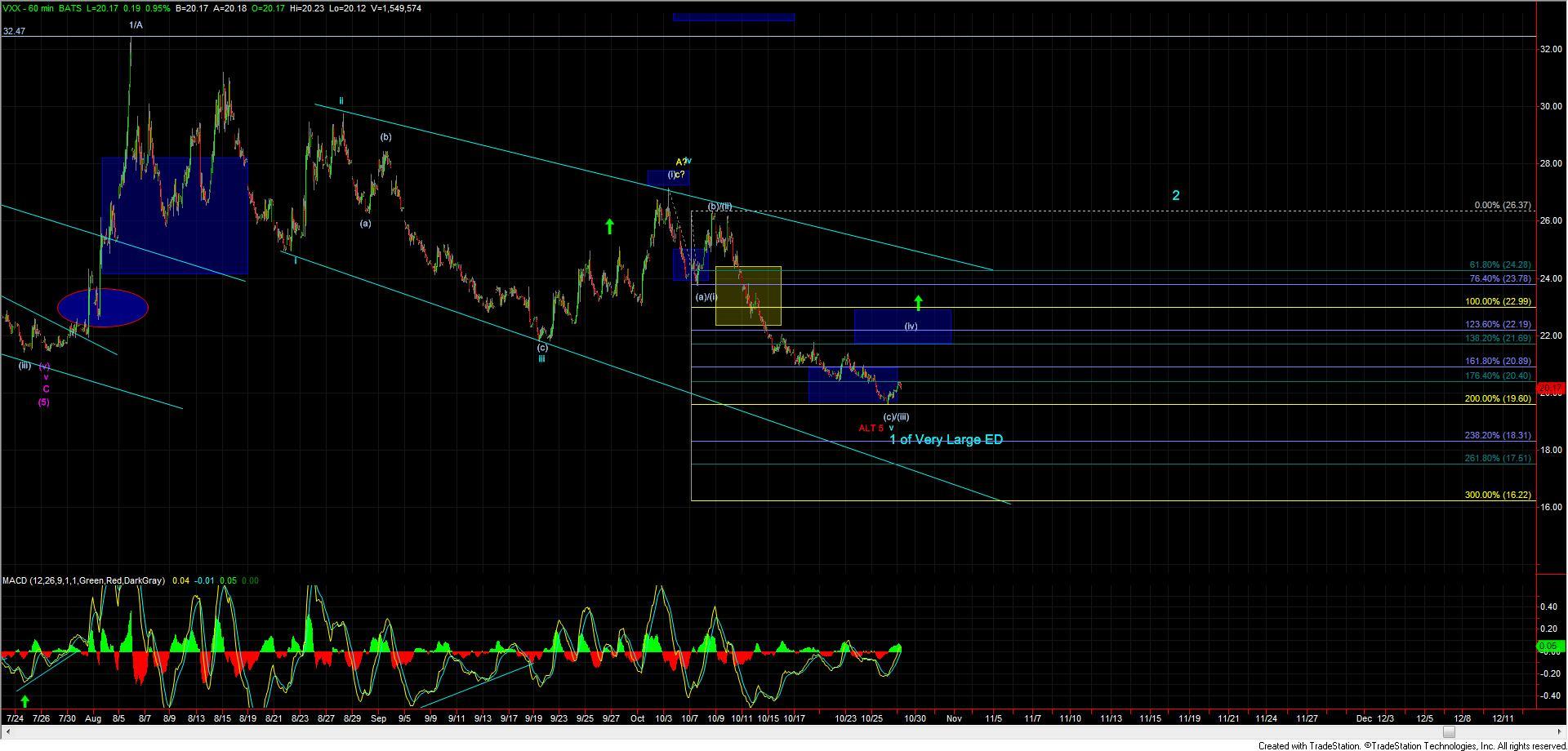The height and width of the screenshot is (751, 1568).
Task: Click the Nov date axis label
Action: point(955,719)
